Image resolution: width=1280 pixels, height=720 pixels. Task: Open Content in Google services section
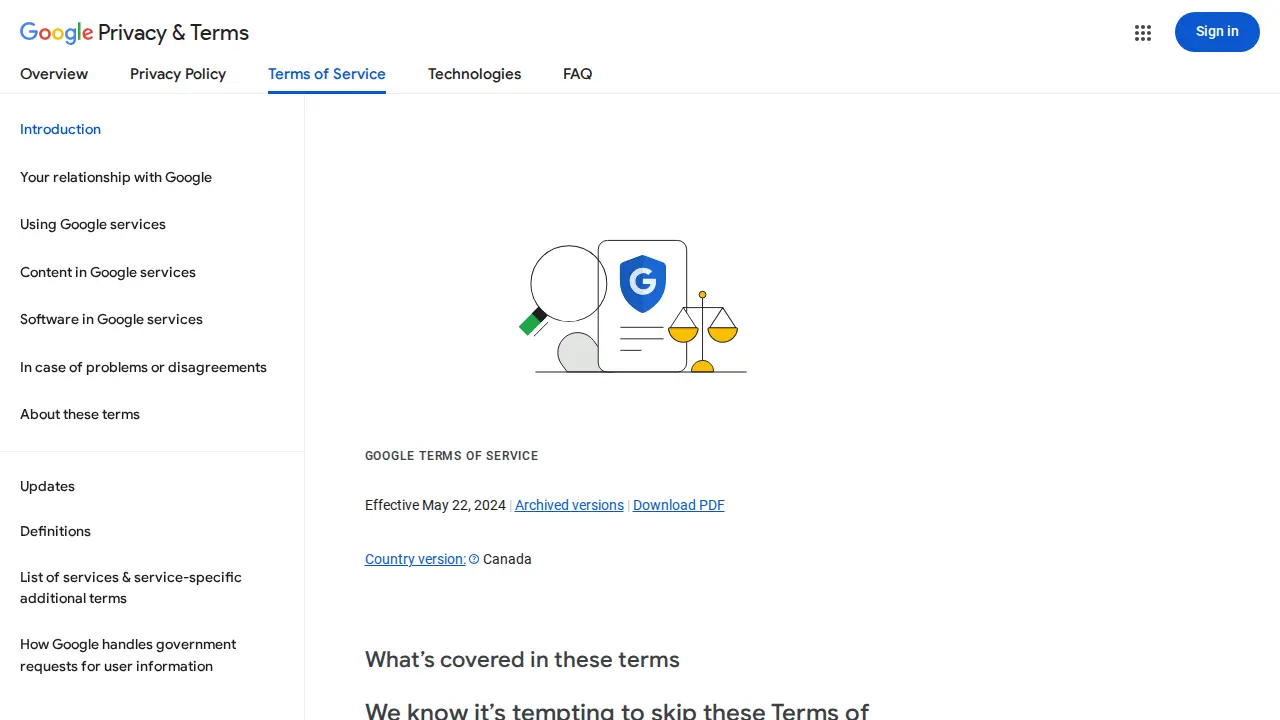[108, 272]
